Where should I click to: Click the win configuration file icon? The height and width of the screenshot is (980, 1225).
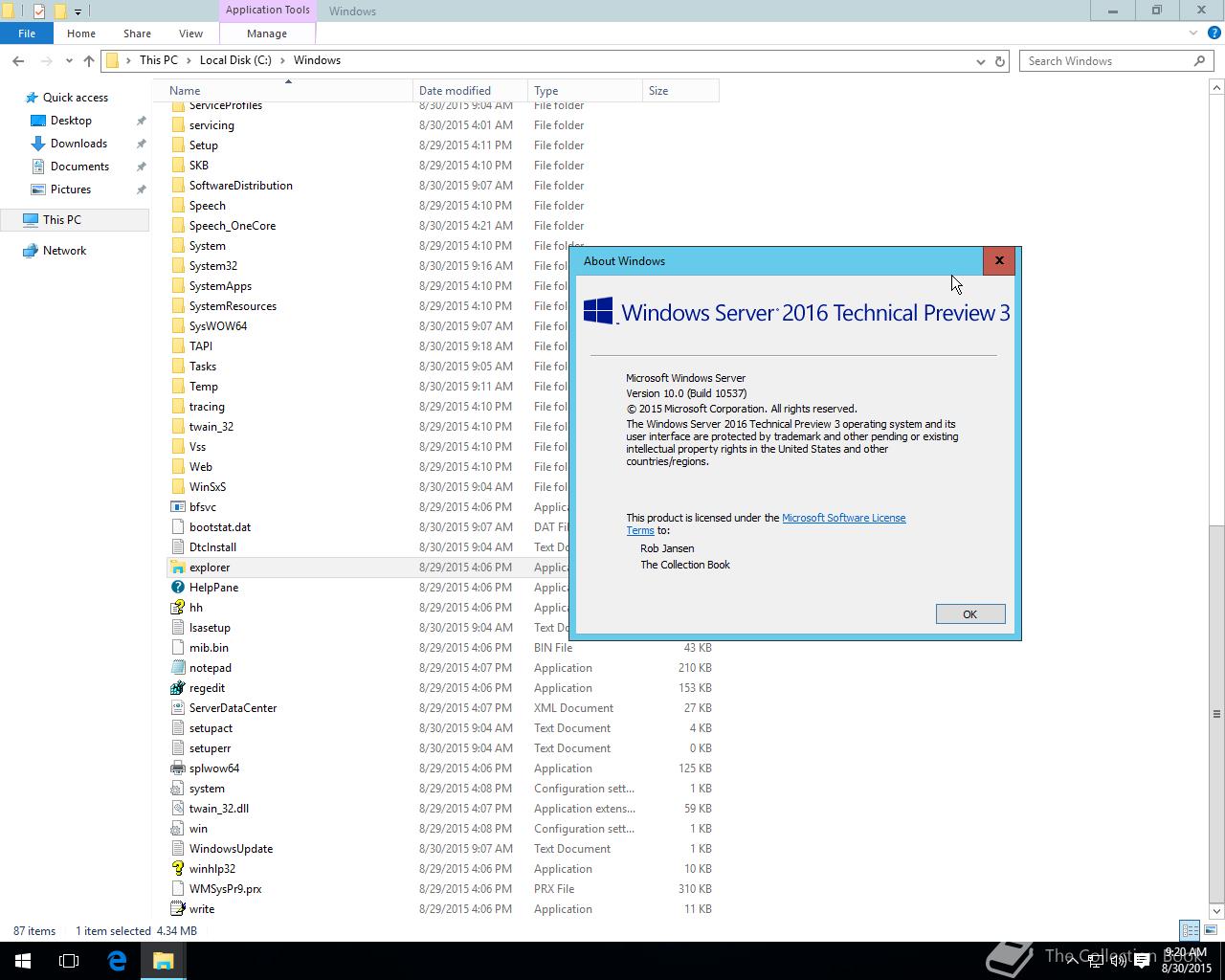[x=177, y=829]
